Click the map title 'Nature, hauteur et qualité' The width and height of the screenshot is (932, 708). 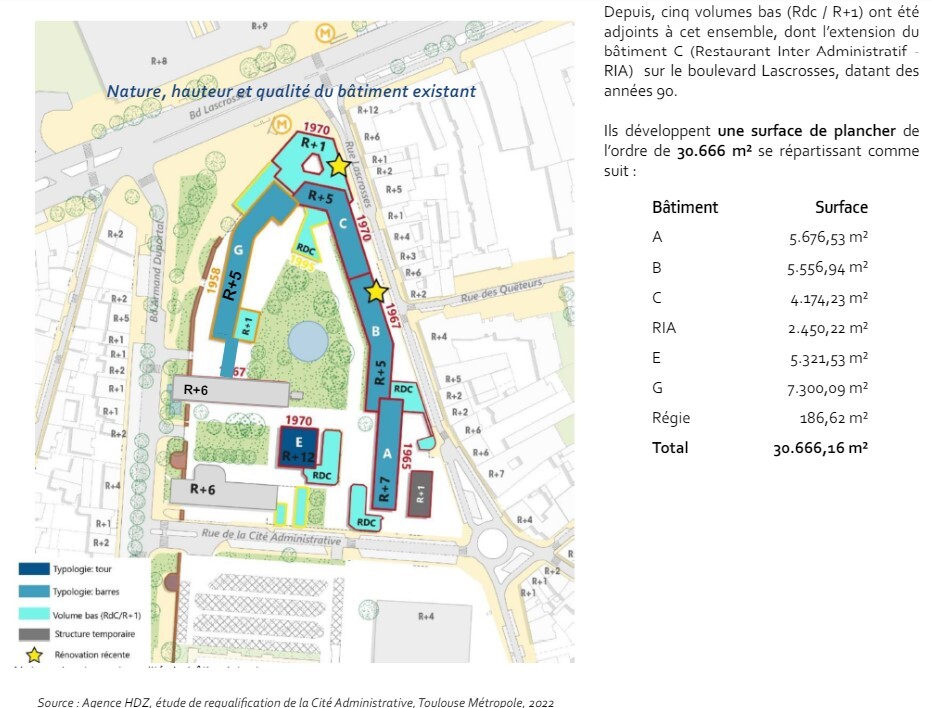(x=291, y=92)
